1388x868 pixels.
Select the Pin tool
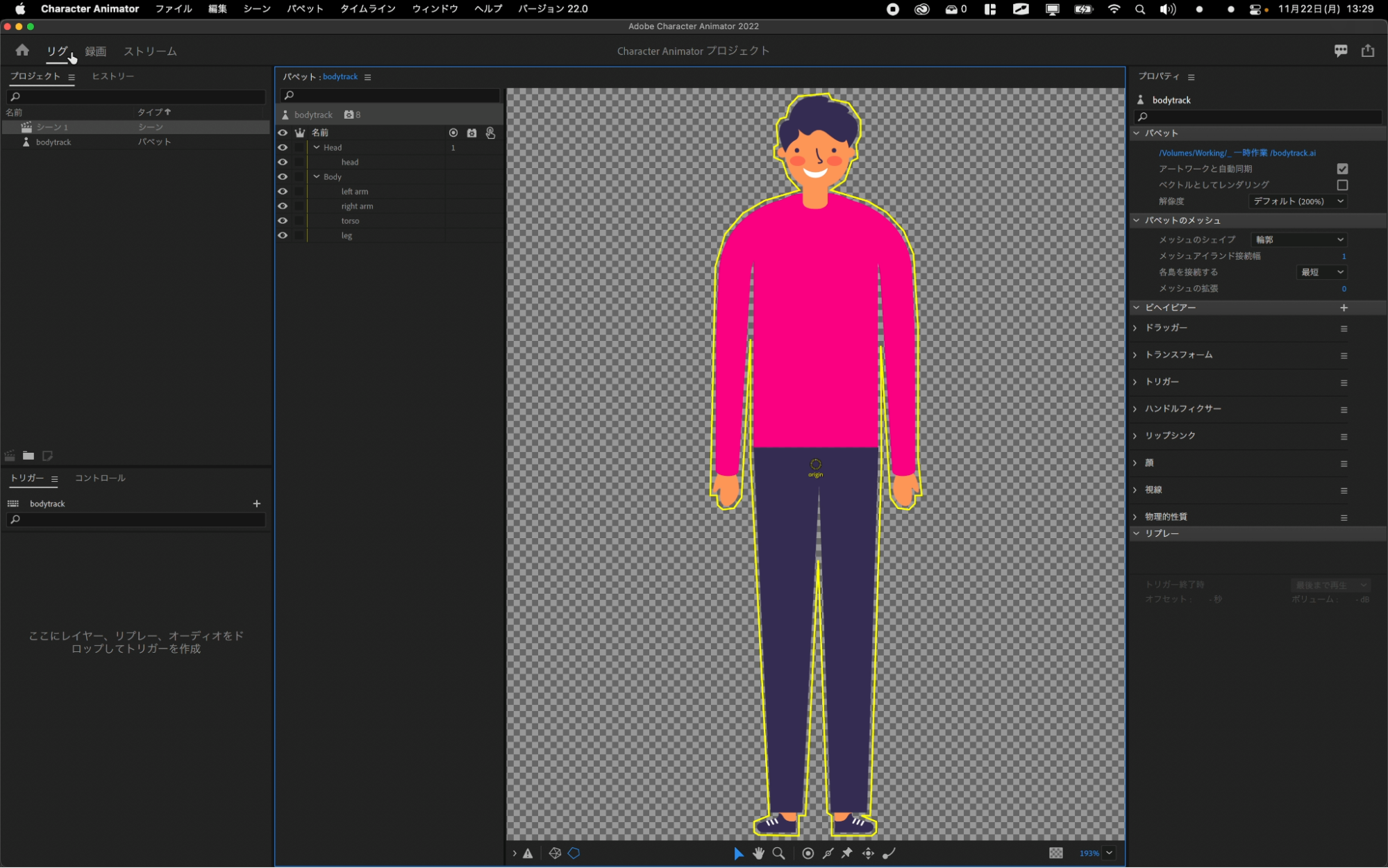point(847,853)
